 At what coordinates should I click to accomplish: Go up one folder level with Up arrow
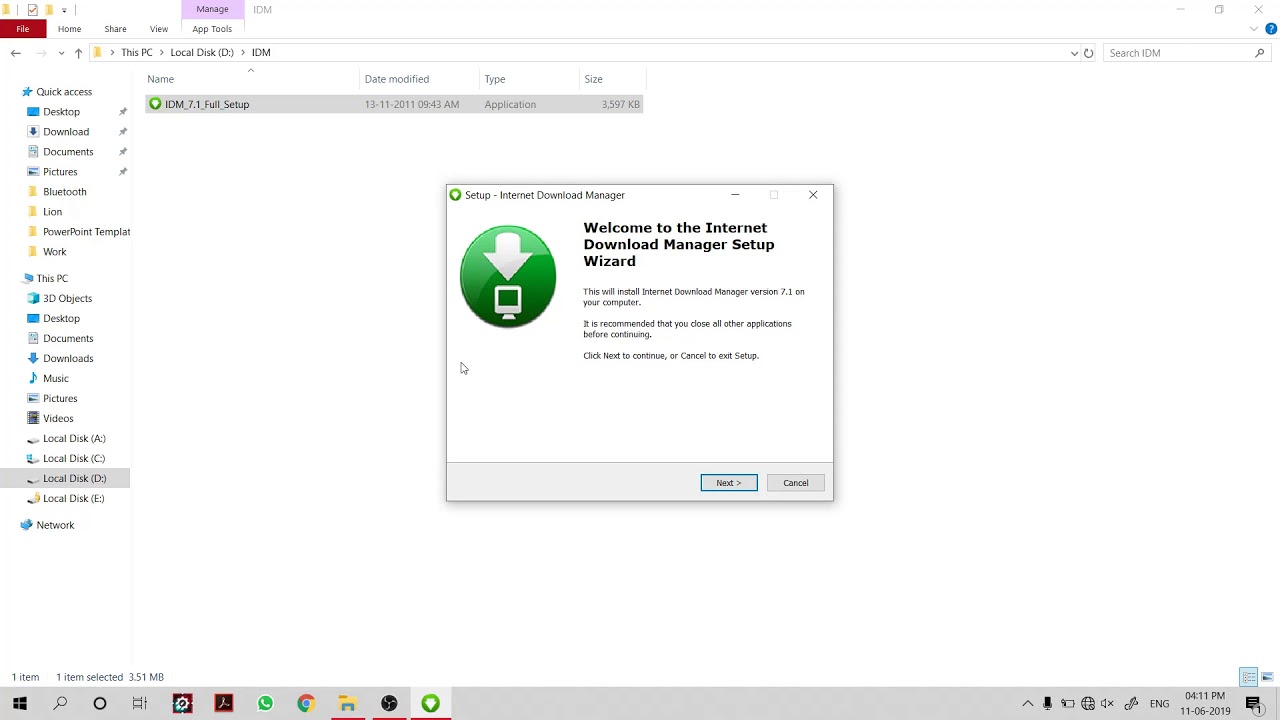point(78,53)
